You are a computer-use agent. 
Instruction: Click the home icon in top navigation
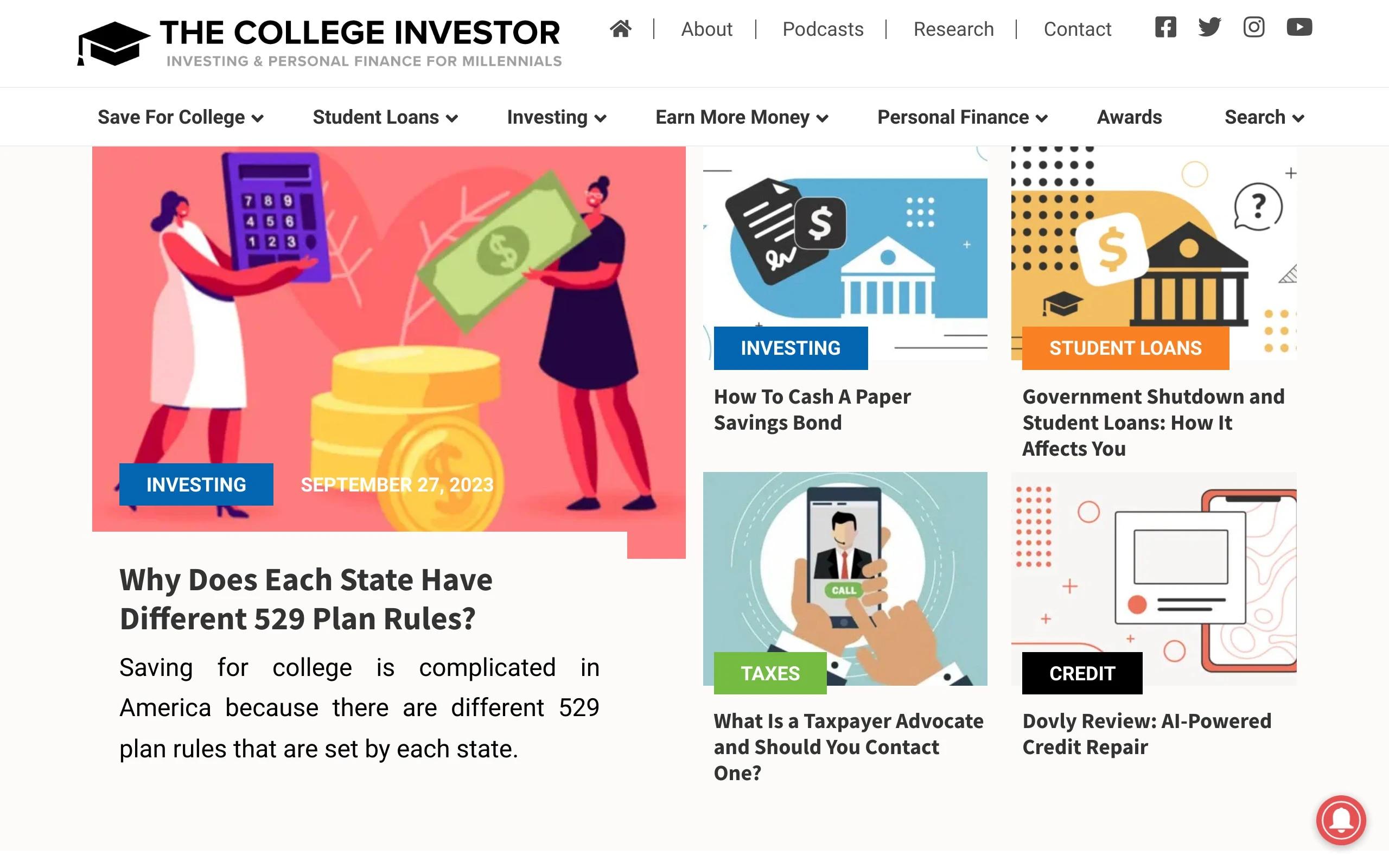(x=621, y=29)
